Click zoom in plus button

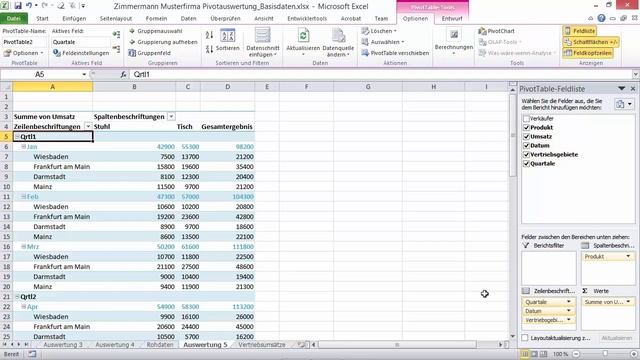click(x=633, y=354)
